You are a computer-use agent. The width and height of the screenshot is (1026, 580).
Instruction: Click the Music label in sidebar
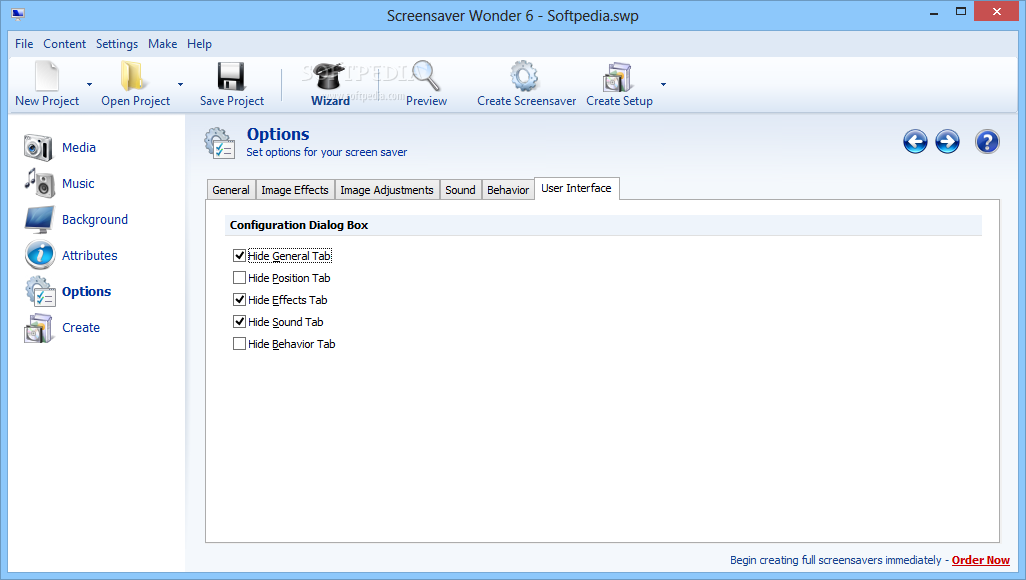coord(78,183)
